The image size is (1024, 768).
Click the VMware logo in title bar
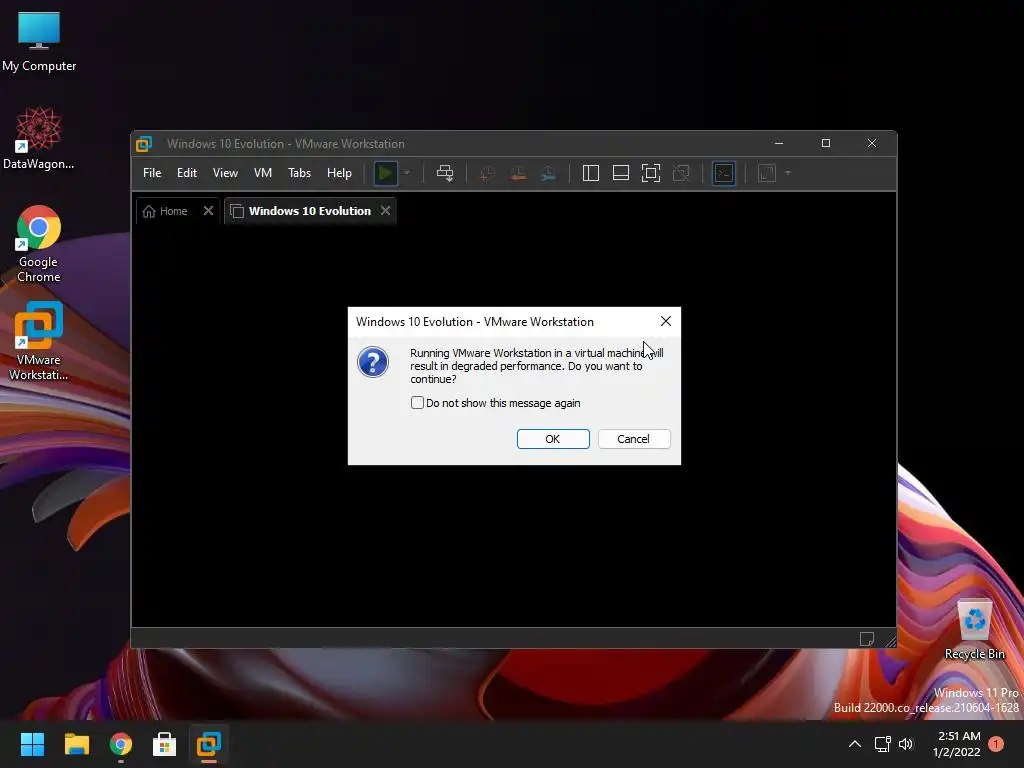(144, 144)
